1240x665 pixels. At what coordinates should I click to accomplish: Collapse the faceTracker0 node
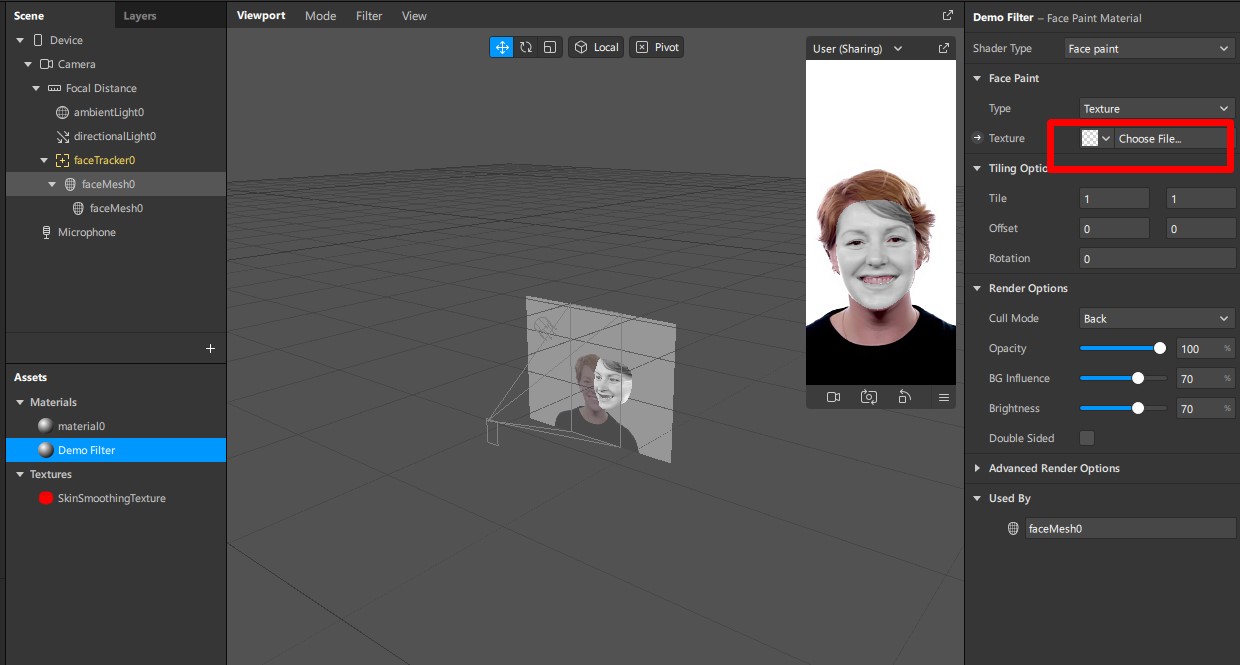click(44, 160)
